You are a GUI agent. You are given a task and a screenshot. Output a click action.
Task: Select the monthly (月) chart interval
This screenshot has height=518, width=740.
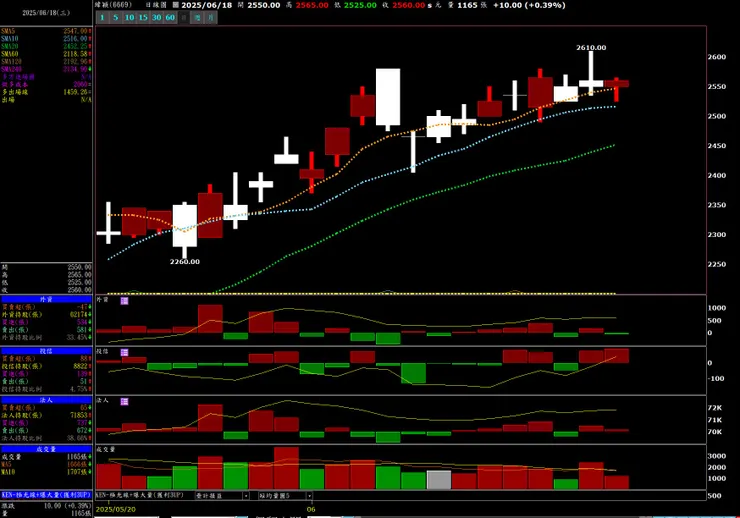click(211, 17)
